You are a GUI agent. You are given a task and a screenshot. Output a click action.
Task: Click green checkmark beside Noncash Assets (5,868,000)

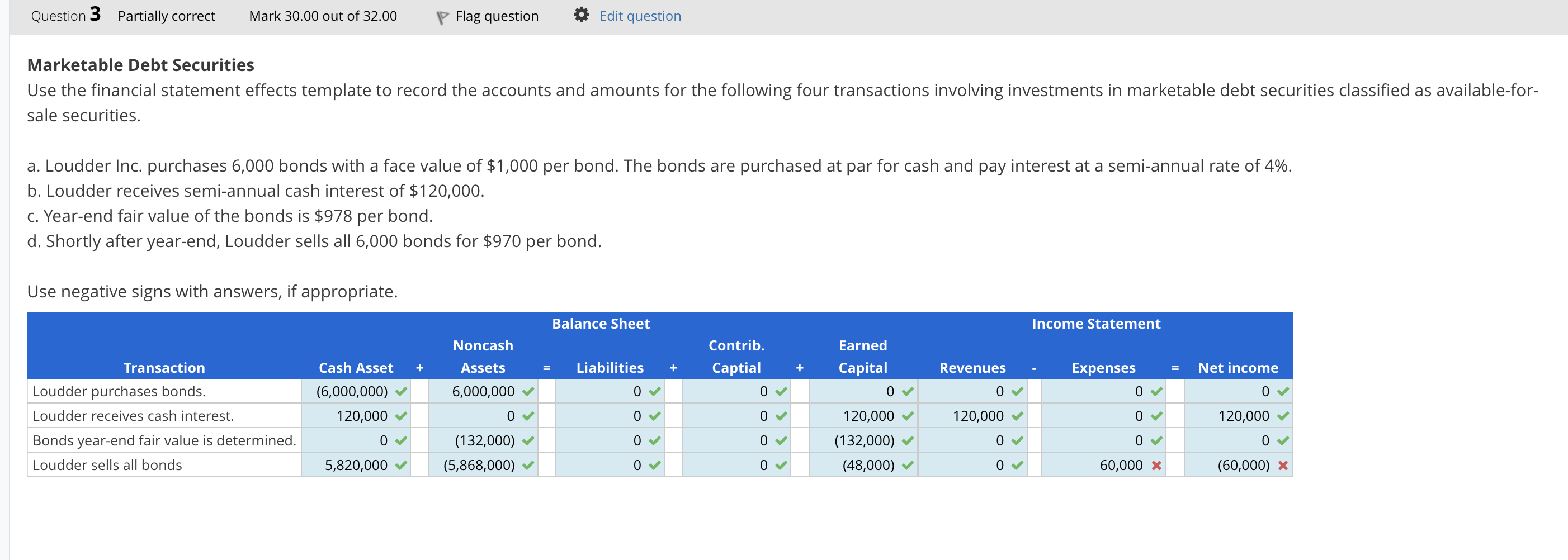click(x=528, y=466)
